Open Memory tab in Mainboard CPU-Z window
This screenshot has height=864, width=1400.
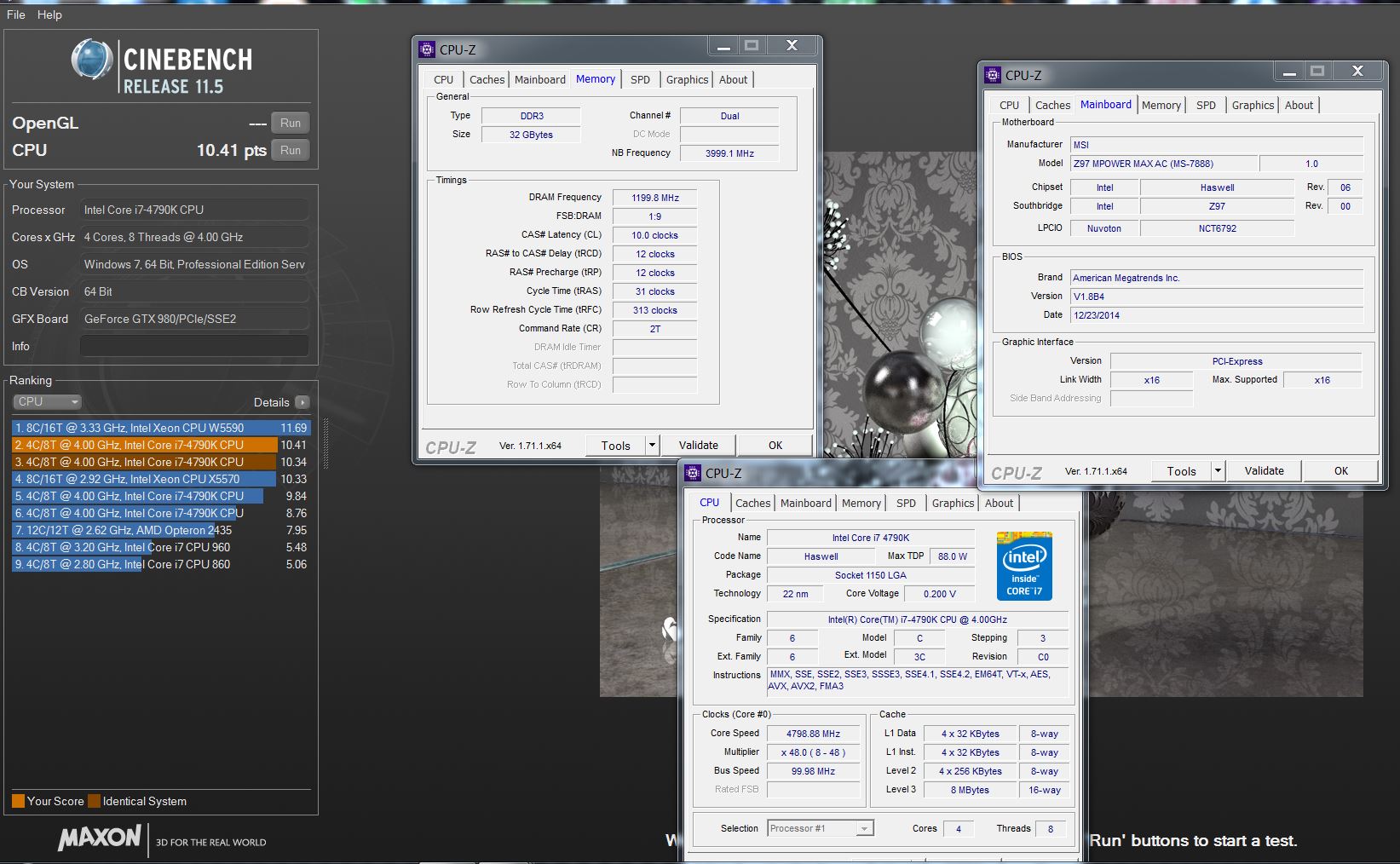[1161, 105]
